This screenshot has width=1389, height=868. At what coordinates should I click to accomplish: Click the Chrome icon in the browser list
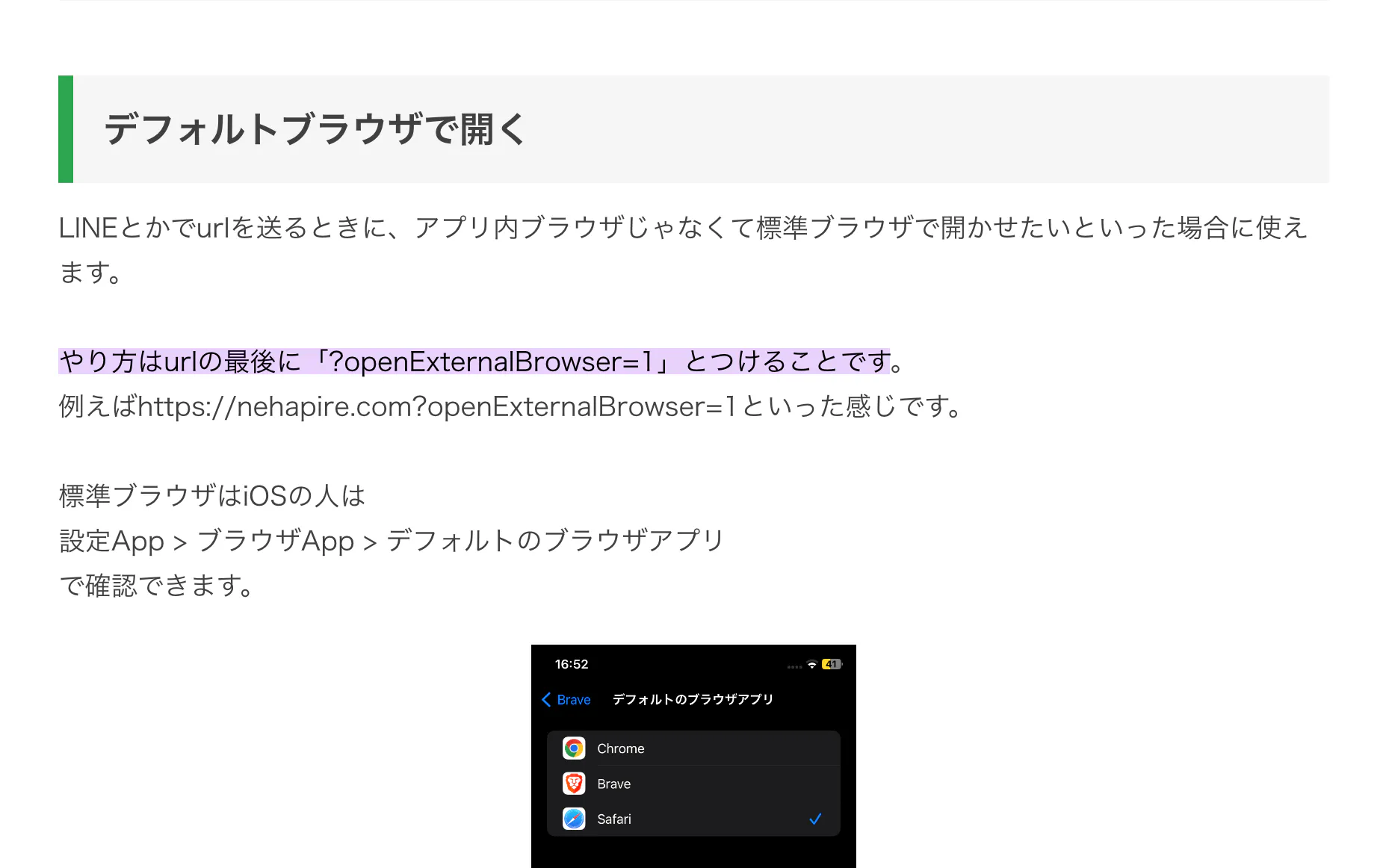click(x=574, y=748)
